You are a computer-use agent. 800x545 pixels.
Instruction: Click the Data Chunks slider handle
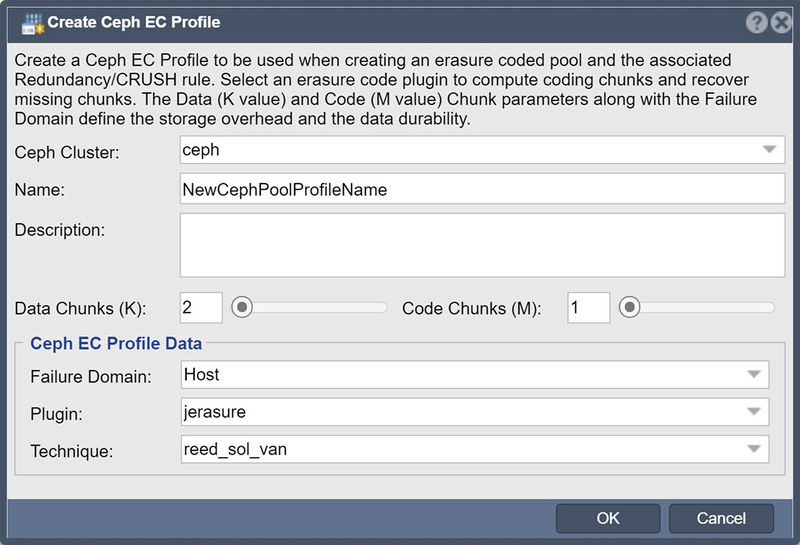coord(242,307)
